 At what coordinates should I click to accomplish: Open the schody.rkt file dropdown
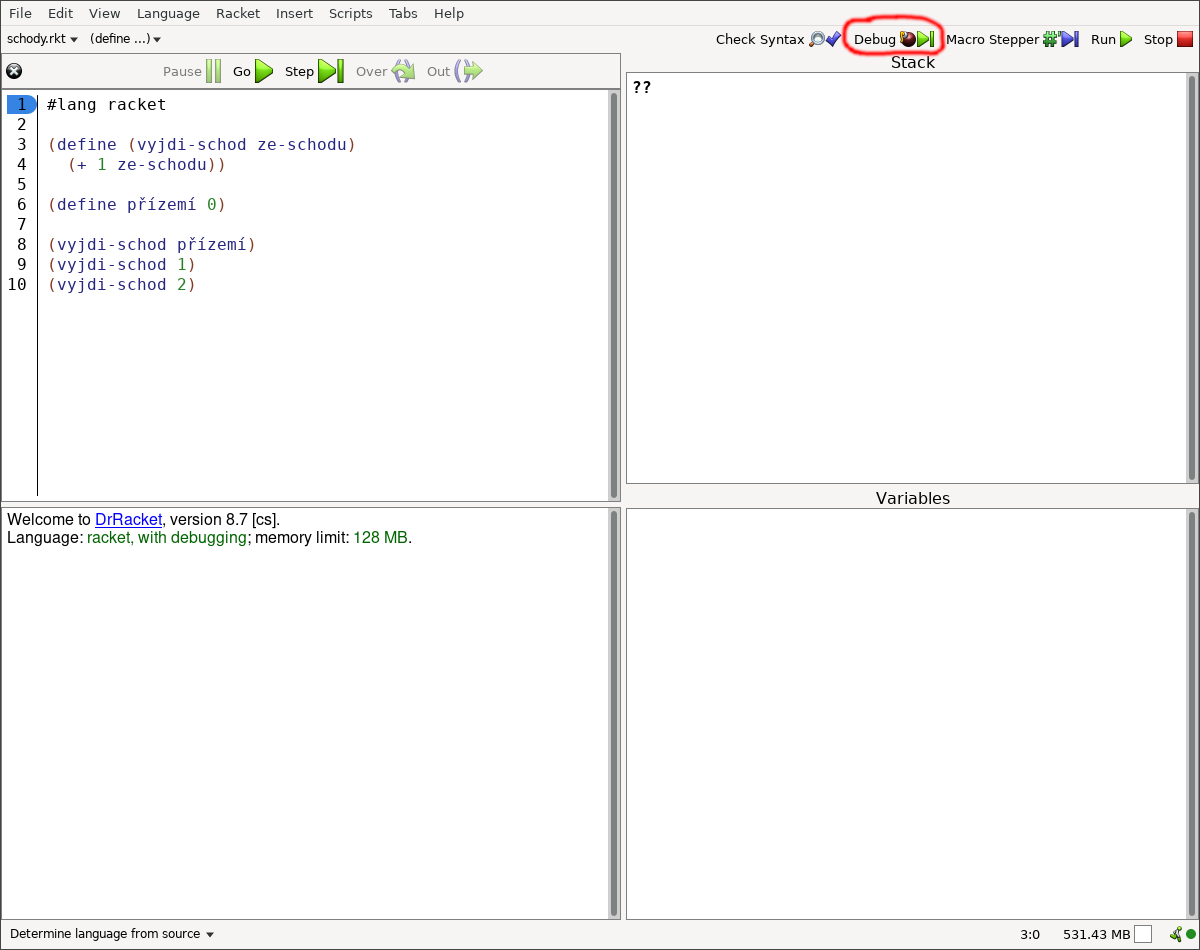pos(42,39)
